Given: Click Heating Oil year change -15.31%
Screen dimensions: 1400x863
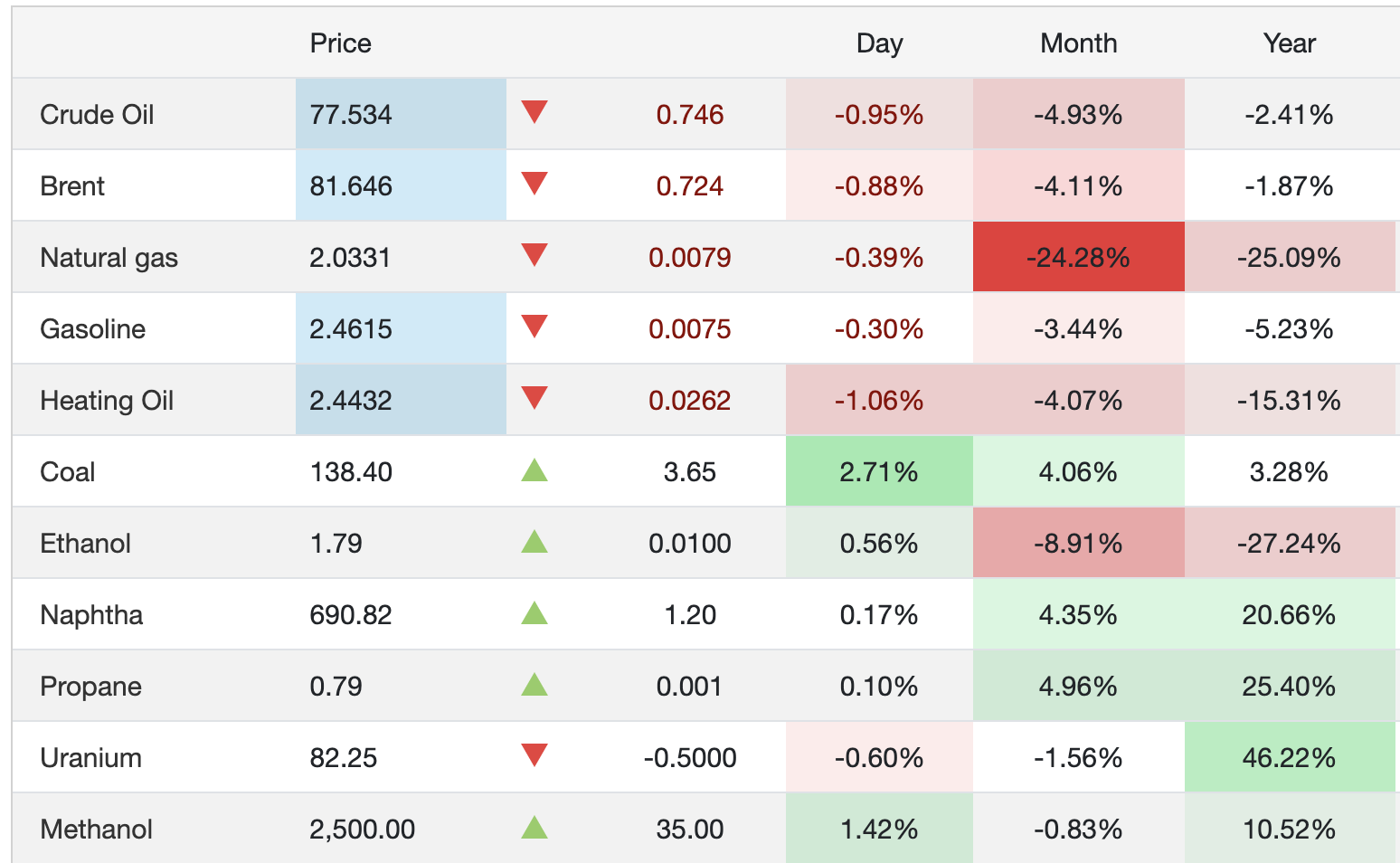Looking at the screenshot, I should pyautogui.click(x=1289, y=401).
